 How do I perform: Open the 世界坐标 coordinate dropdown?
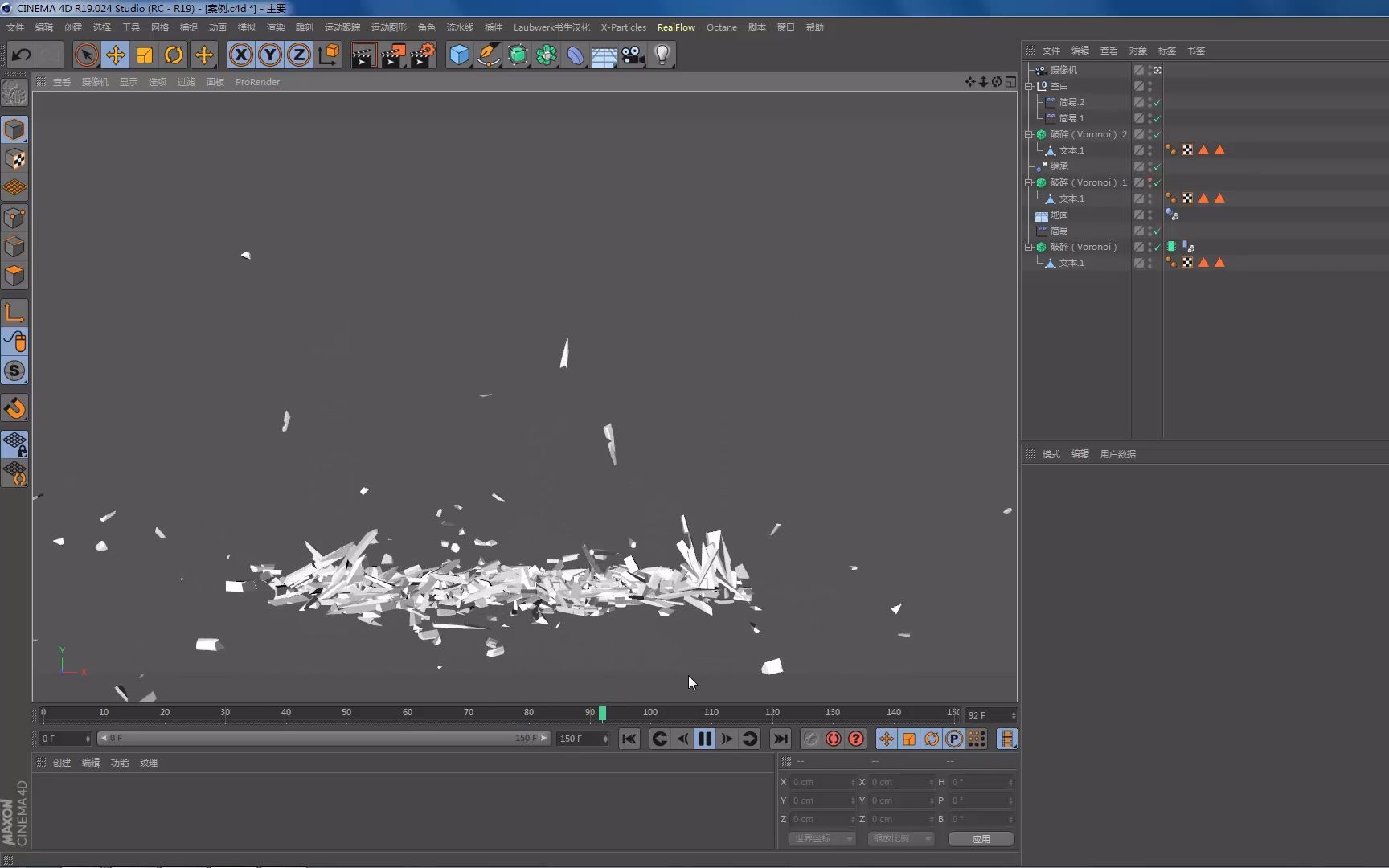pyautogui.click(x=822, y=838)
